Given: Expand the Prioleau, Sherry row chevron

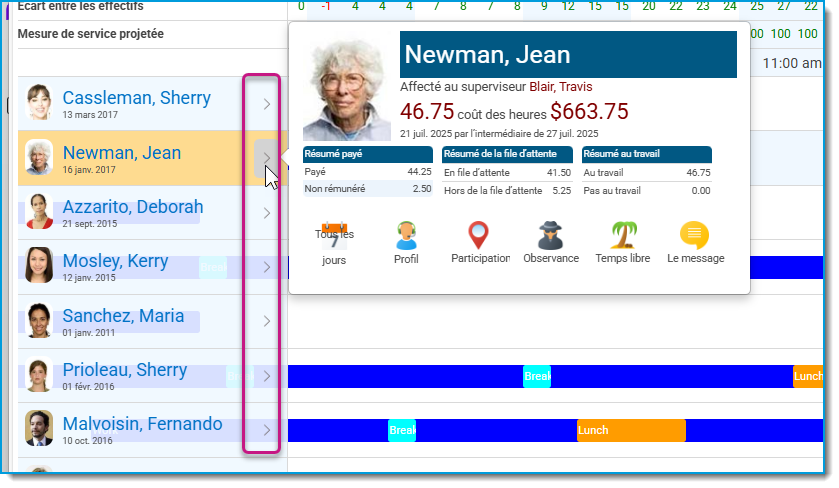Looking at the screenshot, I should [266, 376].
